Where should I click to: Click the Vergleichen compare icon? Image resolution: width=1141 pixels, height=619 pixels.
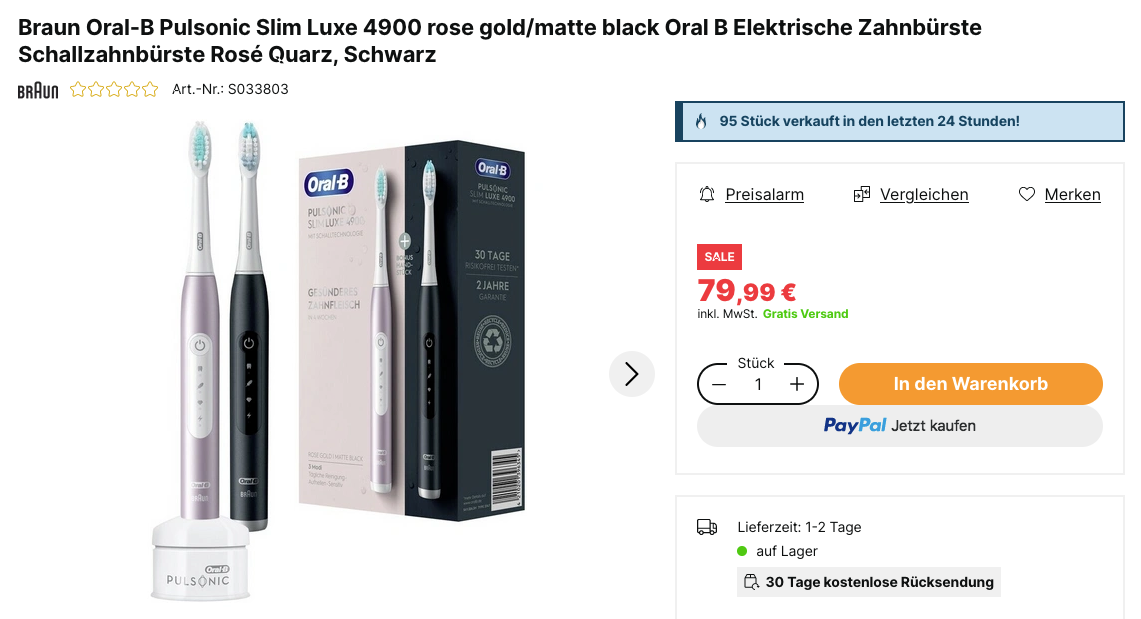coord(861,194)
